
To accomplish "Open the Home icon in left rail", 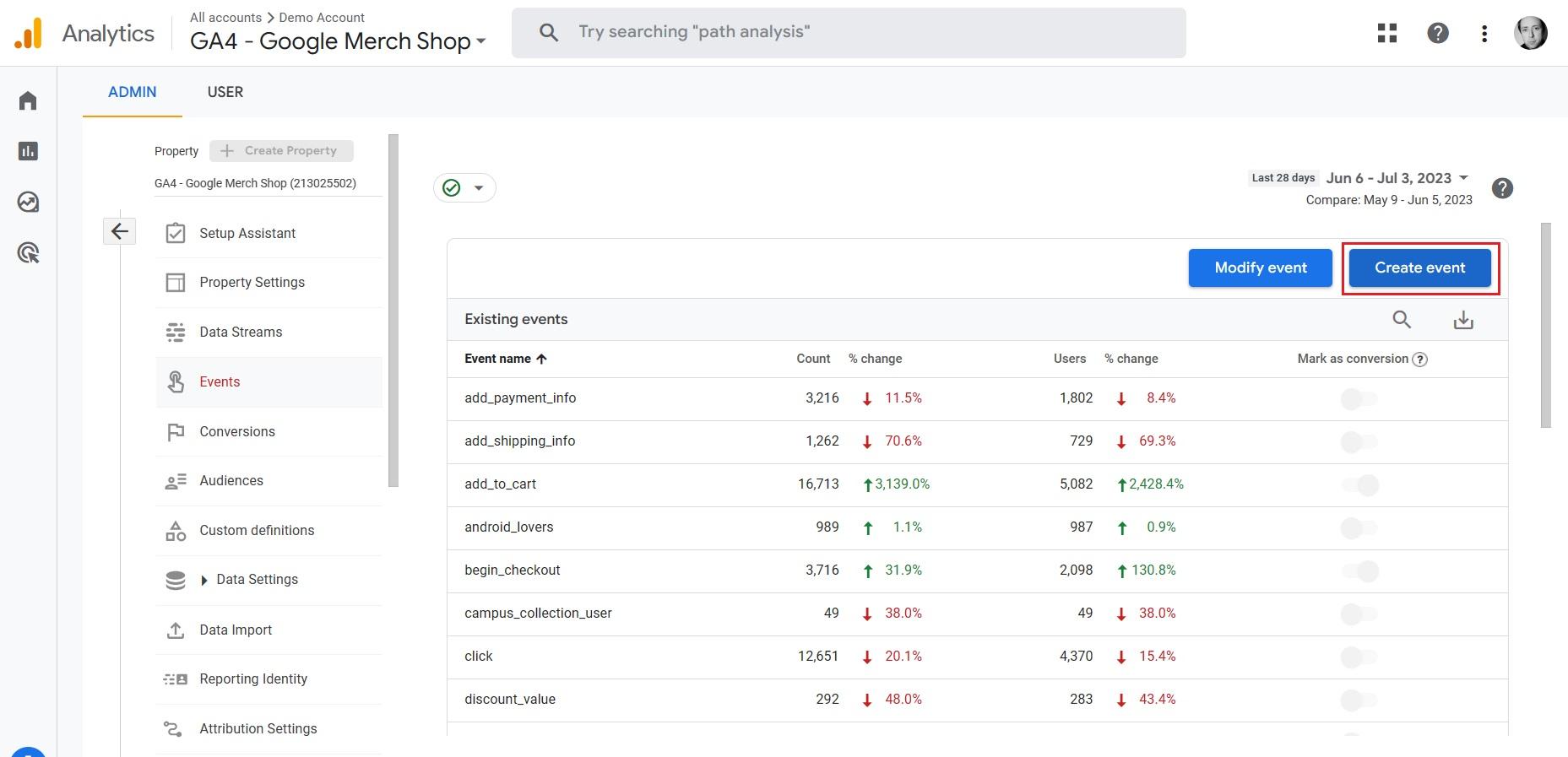I will pyautogui.click(x=28, y=101).
